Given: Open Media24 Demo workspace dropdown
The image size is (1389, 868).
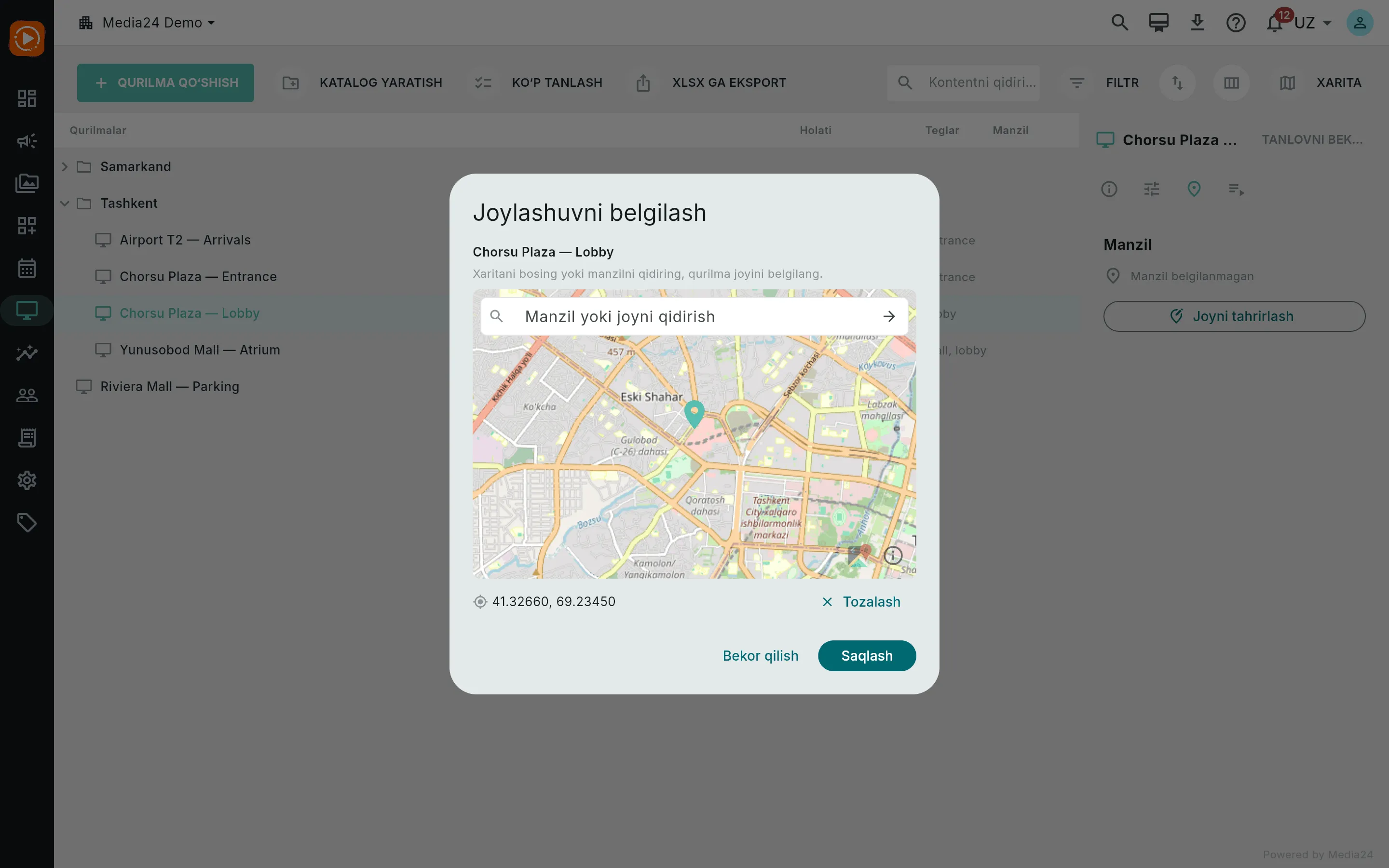Looking at the screenshot, I should pyautogui.click(x=147, y=23).
